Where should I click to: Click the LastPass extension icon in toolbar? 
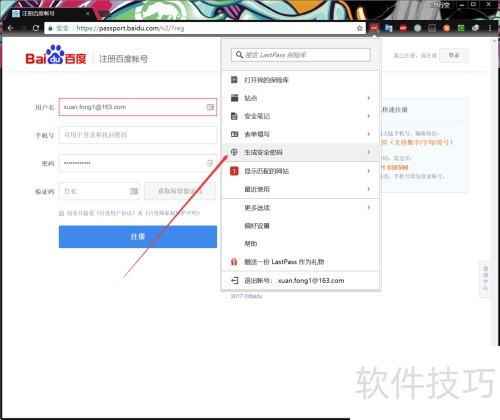[x=374, y=28]
